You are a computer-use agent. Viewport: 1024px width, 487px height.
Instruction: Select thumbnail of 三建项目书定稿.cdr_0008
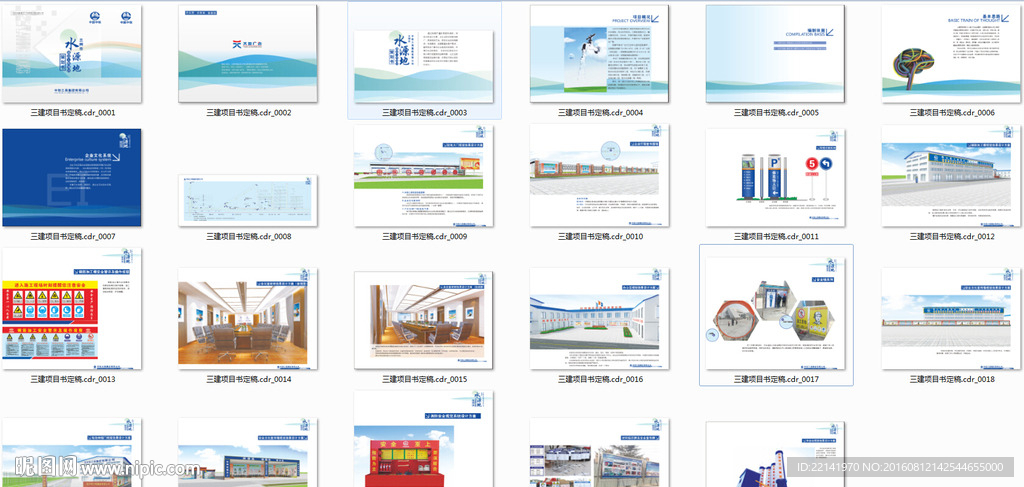[x=248, y=200]
